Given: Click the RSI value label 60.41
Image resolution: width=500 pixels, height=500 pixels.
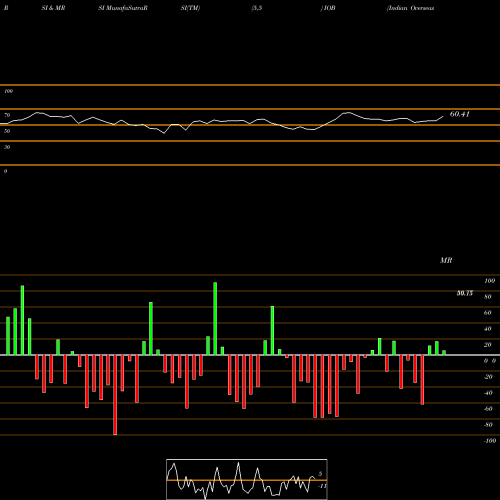Looking at the screenshot, I should click(460, 114).
